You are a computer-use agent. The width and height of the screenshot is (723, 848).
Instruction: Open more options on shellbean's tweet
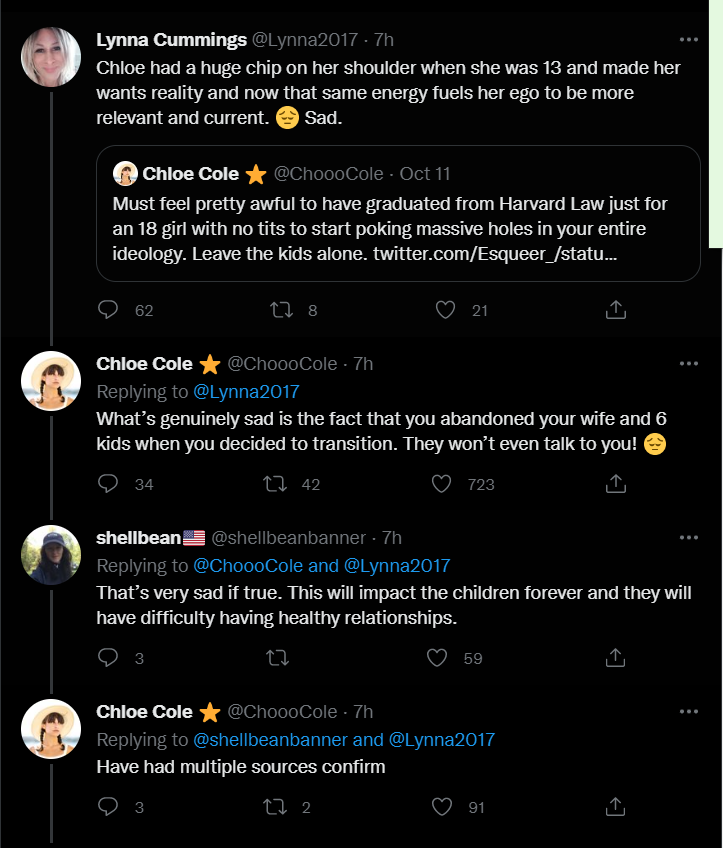point(688,538)
